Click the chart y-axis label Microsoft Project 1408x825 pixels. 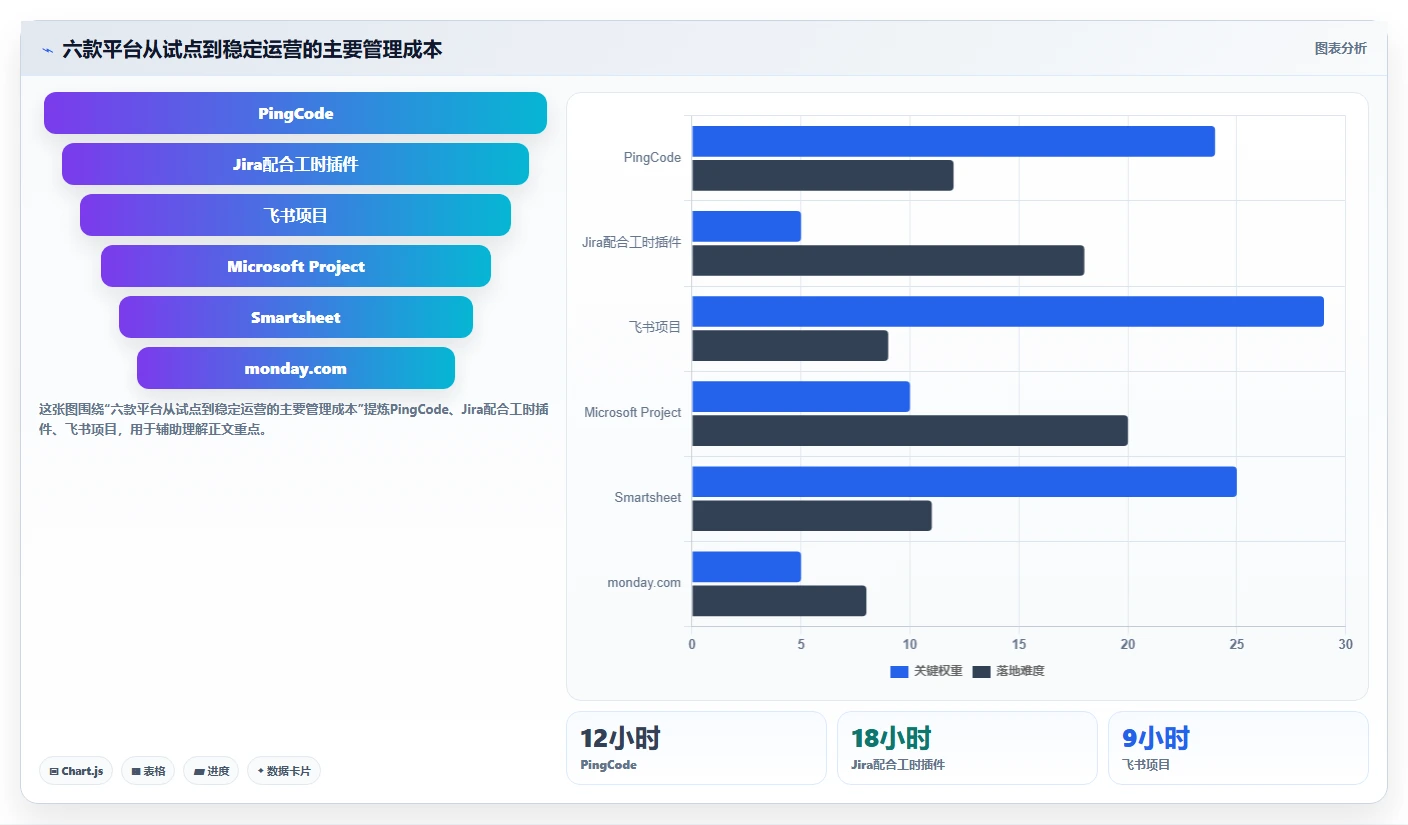click(633, 412)
